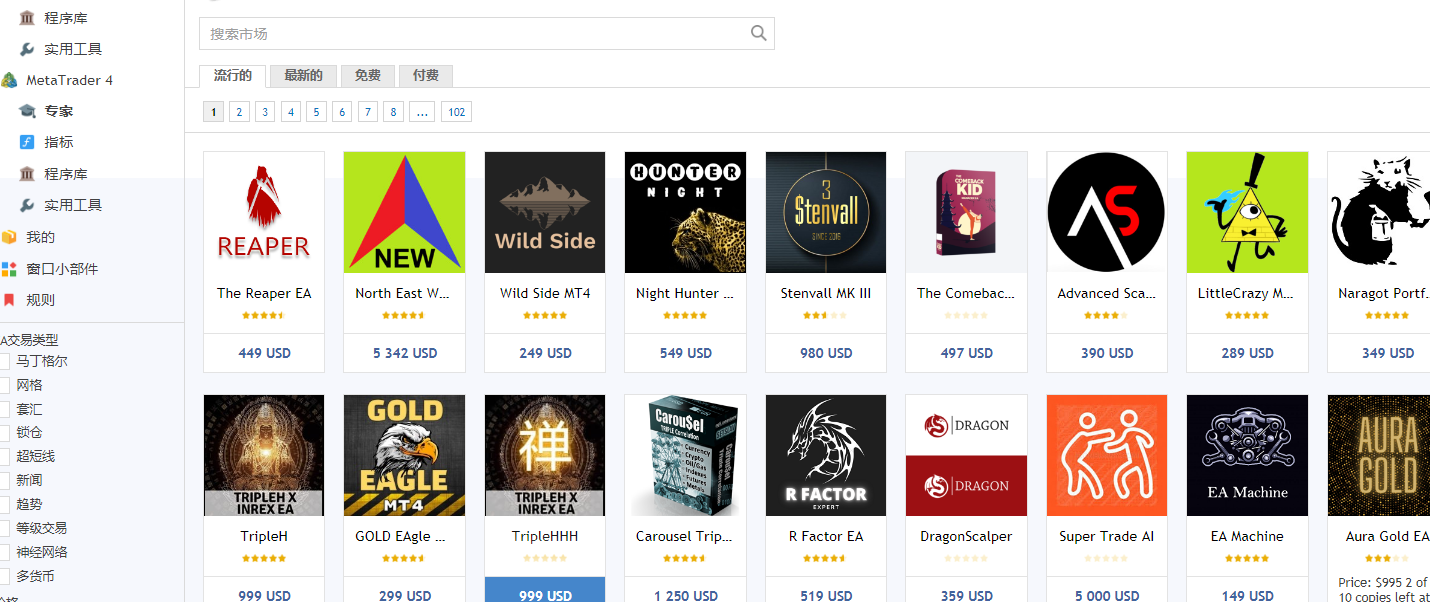Open Wild Side MT4 product image
1430x602 pixels.
[545, 212]
